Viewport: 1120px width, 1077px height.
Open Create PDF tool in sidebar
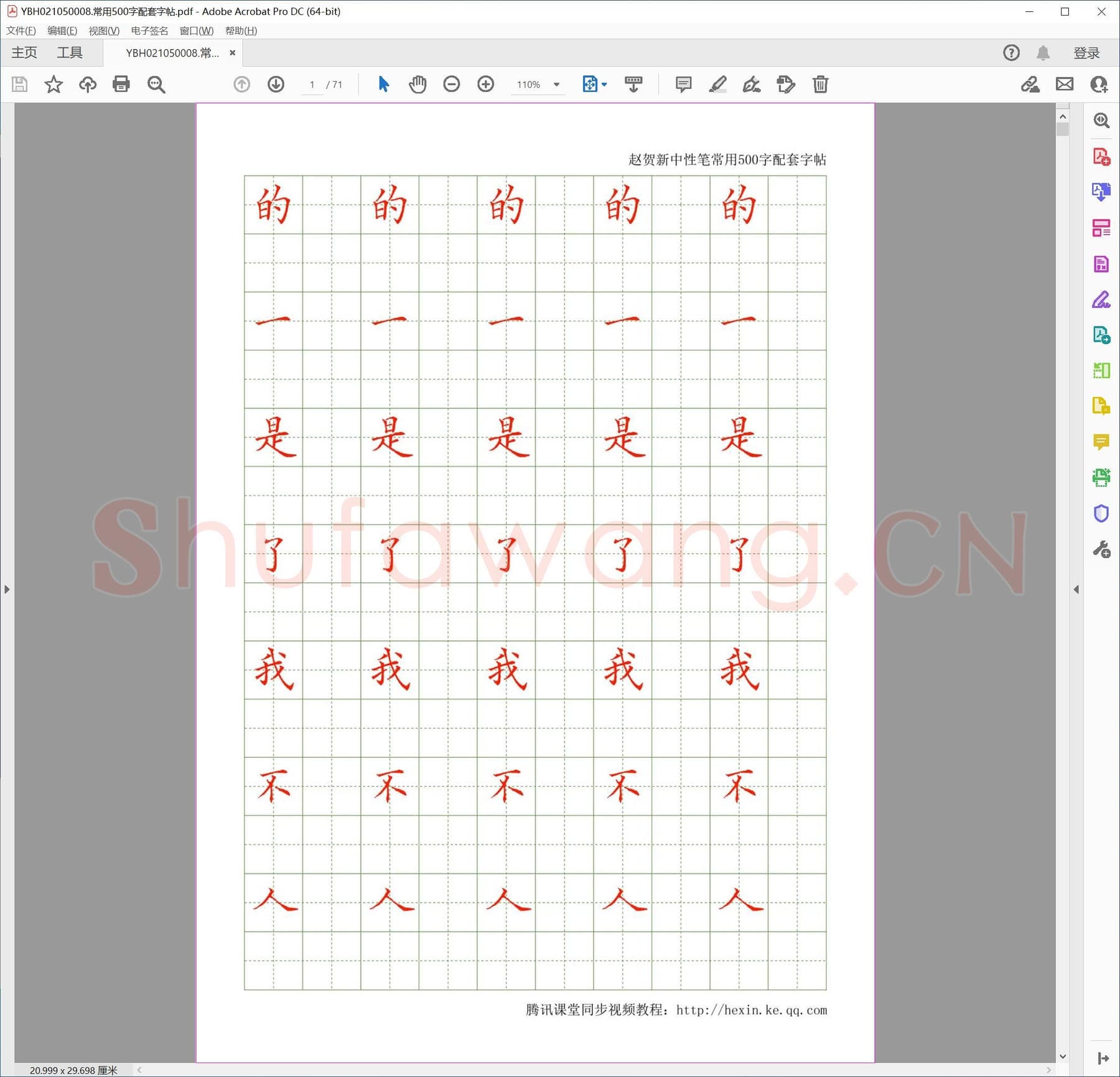point(1101,156)
